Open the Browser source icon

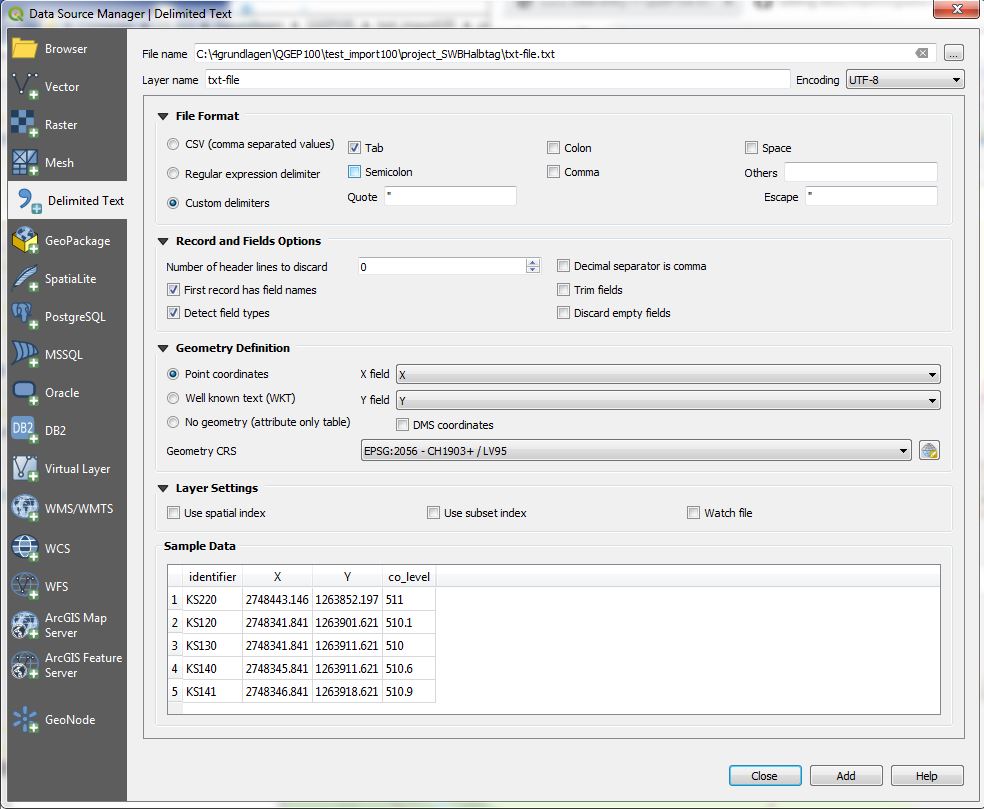click(24, 48)
